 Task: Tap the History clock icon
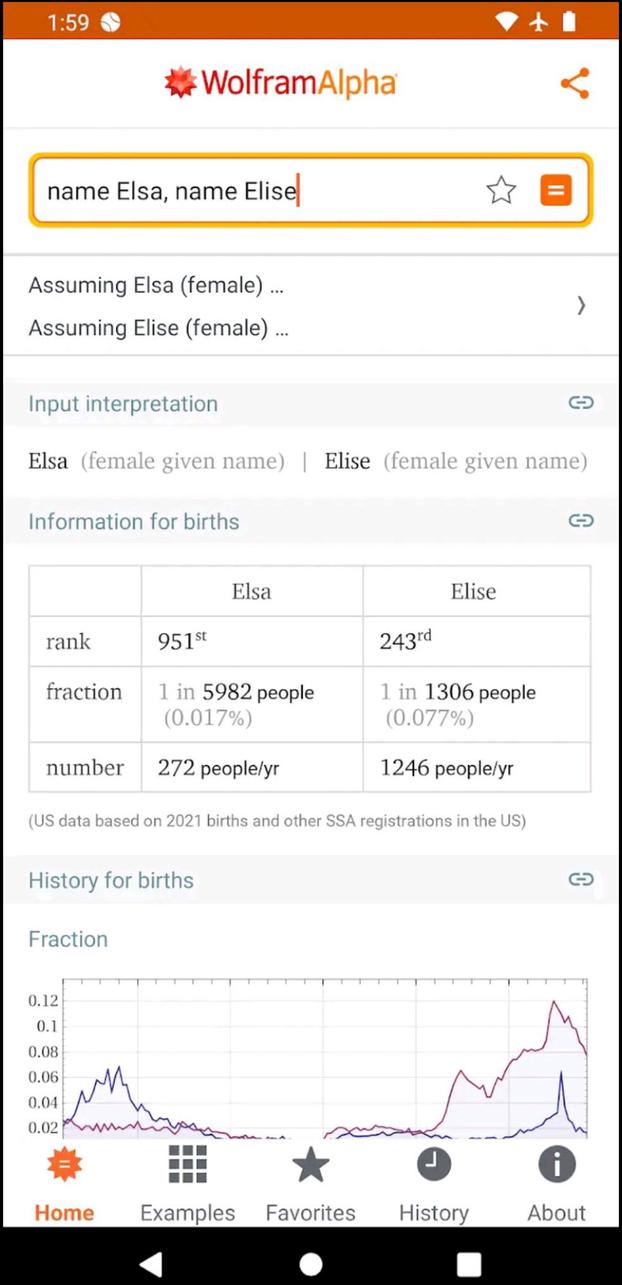tap(434, 1164)
